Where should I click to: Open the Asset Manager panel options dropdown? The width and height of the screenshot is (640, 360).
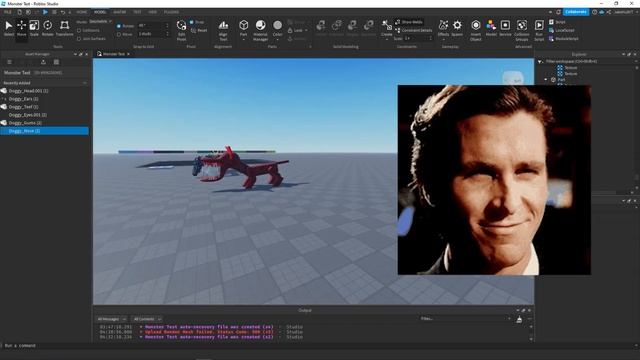[x=75, y=54]
